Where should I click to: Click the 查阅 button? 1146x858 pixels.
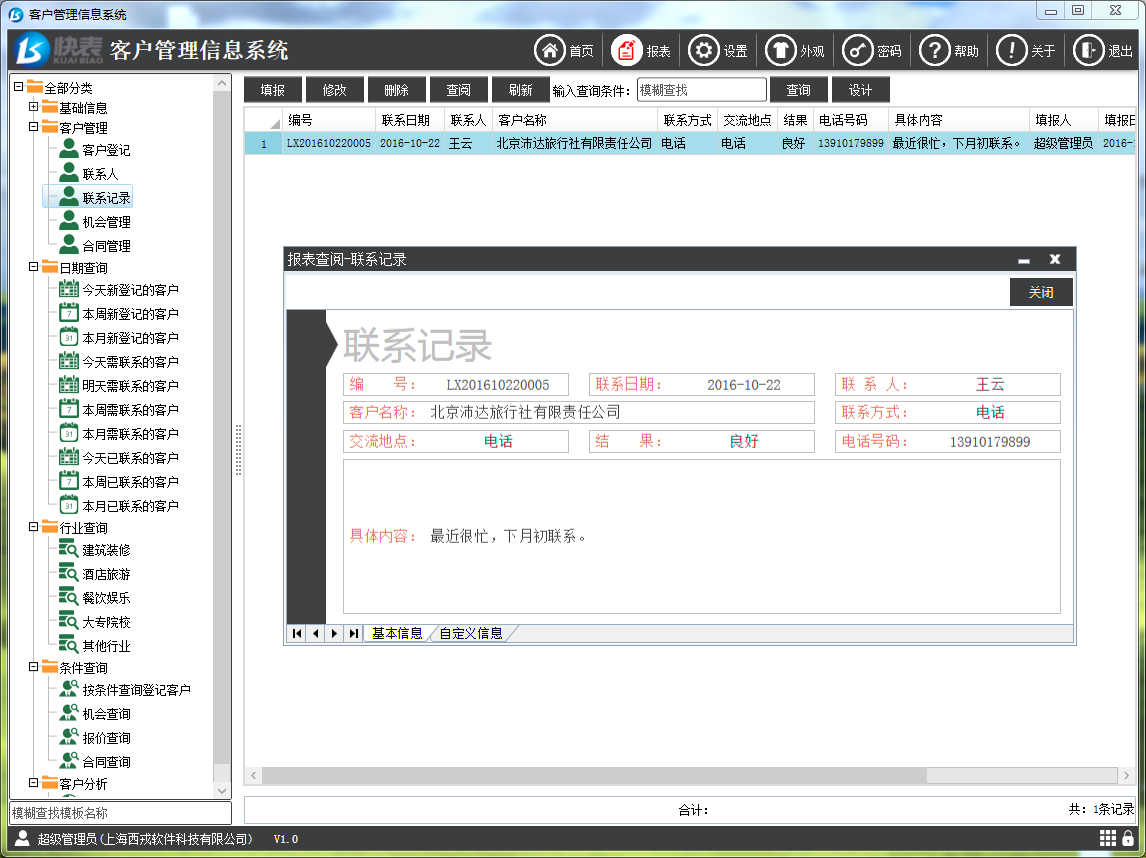(x=458, y=90)
